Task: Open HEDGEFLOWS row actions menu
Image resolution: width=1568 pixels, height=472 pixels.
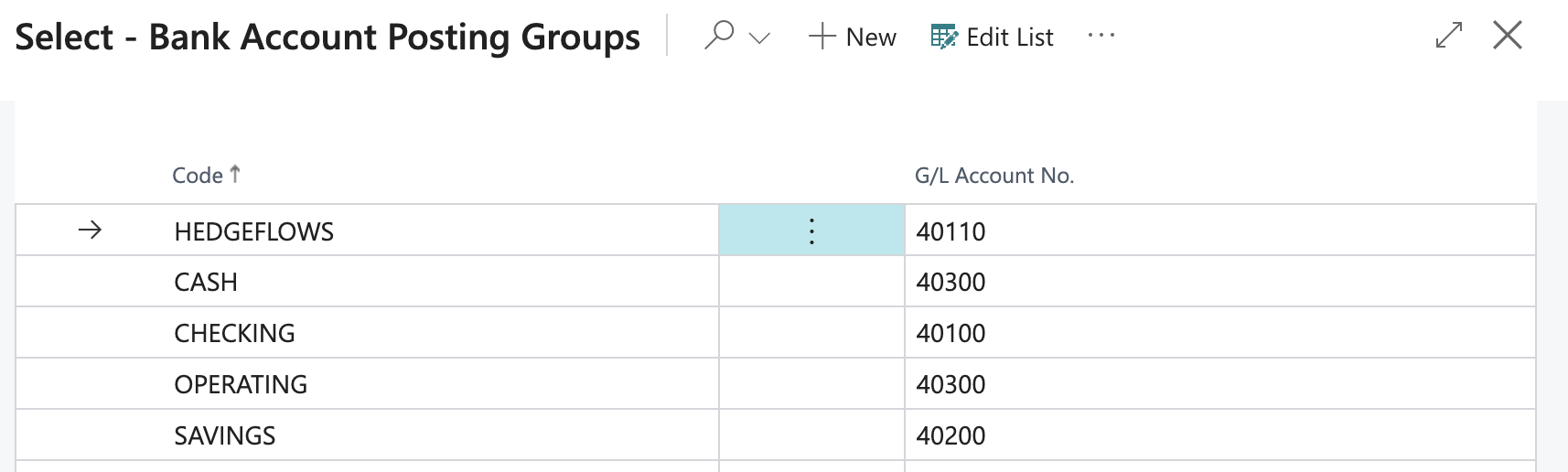Action: (x=811, y=231)
